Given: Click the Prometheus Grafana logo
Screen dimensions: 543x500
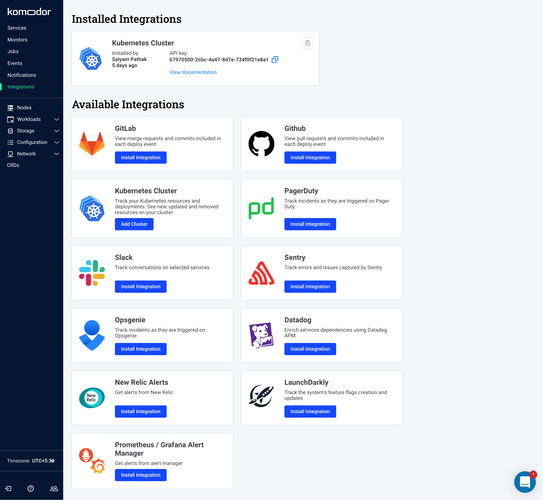Looking at the screenshot, I should [x=92, y=461].
